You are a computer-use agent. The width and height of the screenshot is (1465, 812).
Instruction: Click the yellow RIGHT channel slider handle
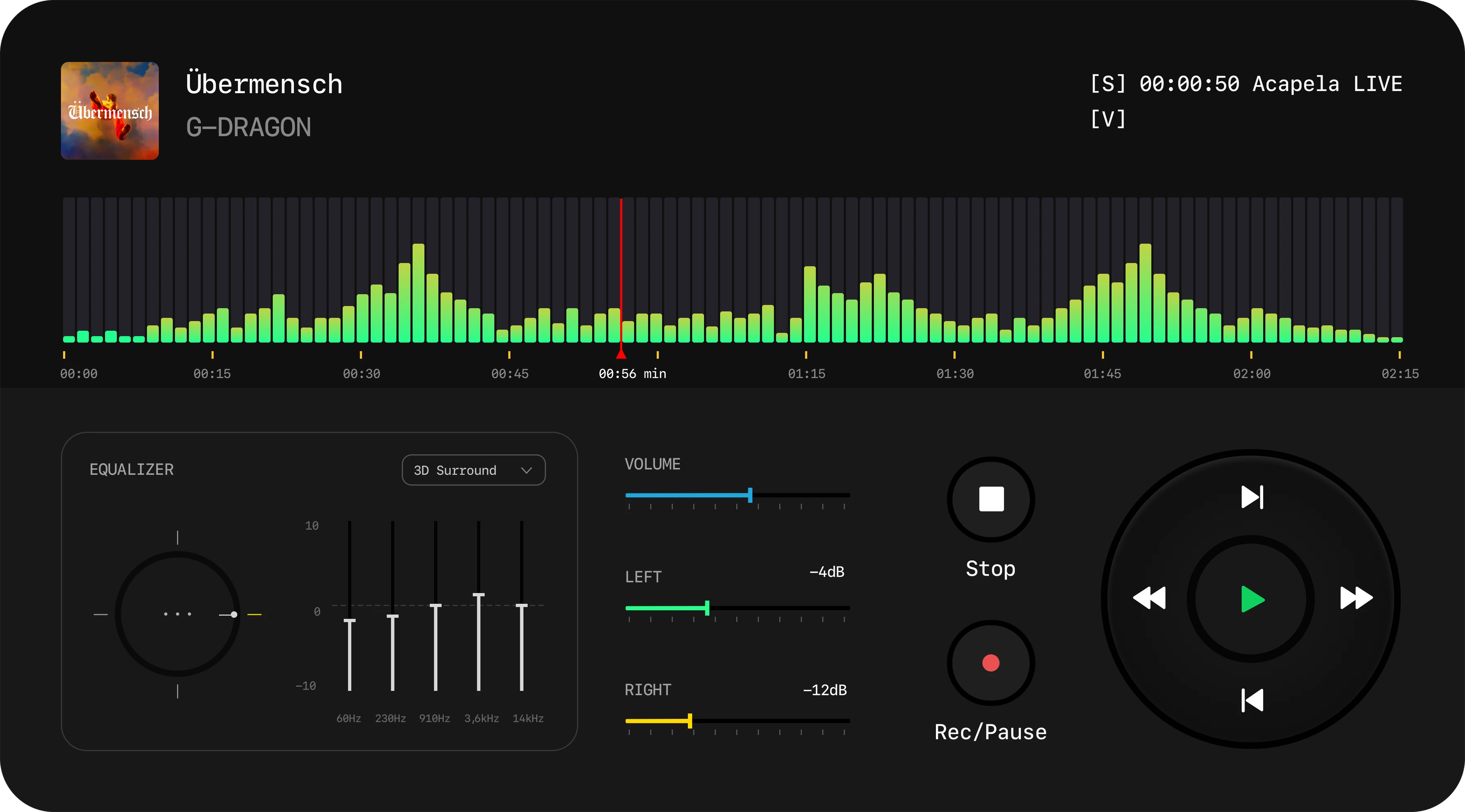(690, 721)
